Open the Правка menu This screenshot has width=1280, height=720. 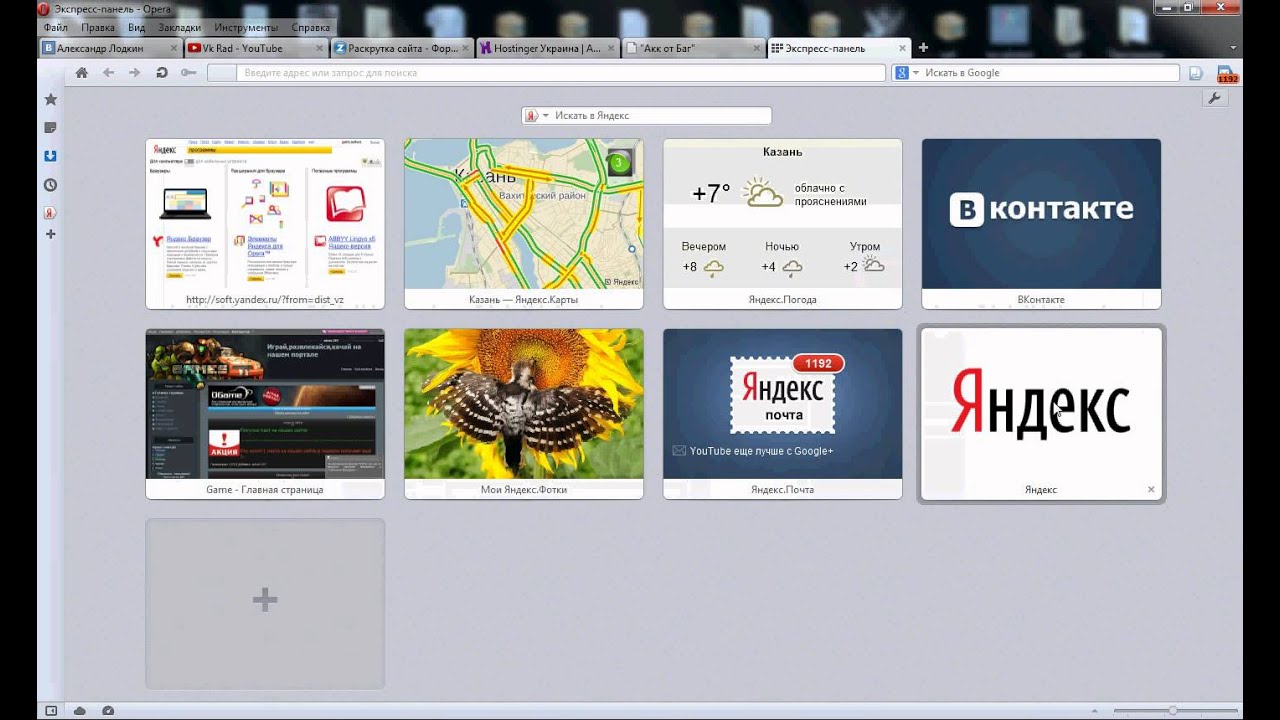coord(98,28)
